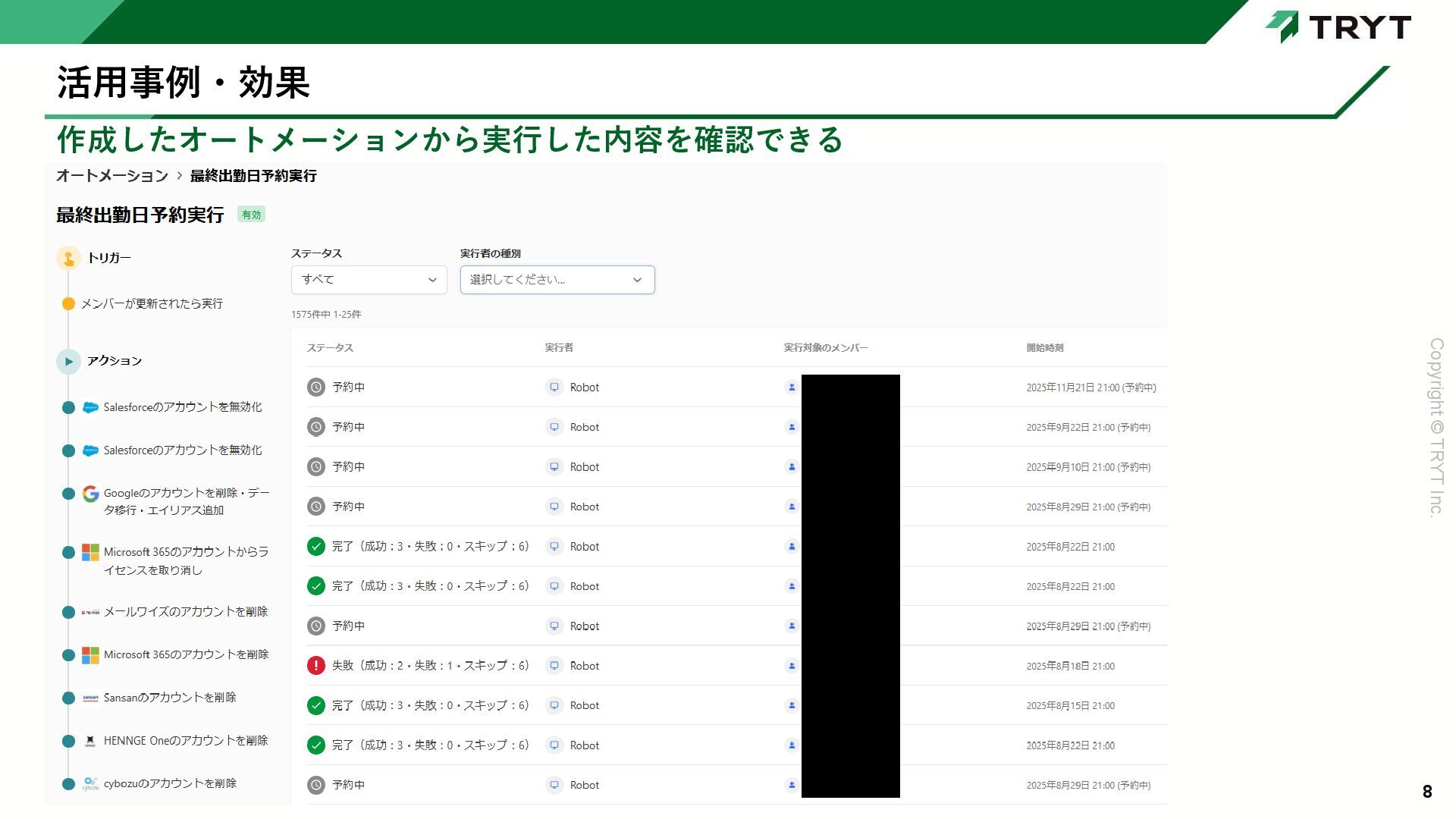Viewport: 1456px width, 819px height.
Task: Click the 開始時刻 column header
Action: 1044,348
